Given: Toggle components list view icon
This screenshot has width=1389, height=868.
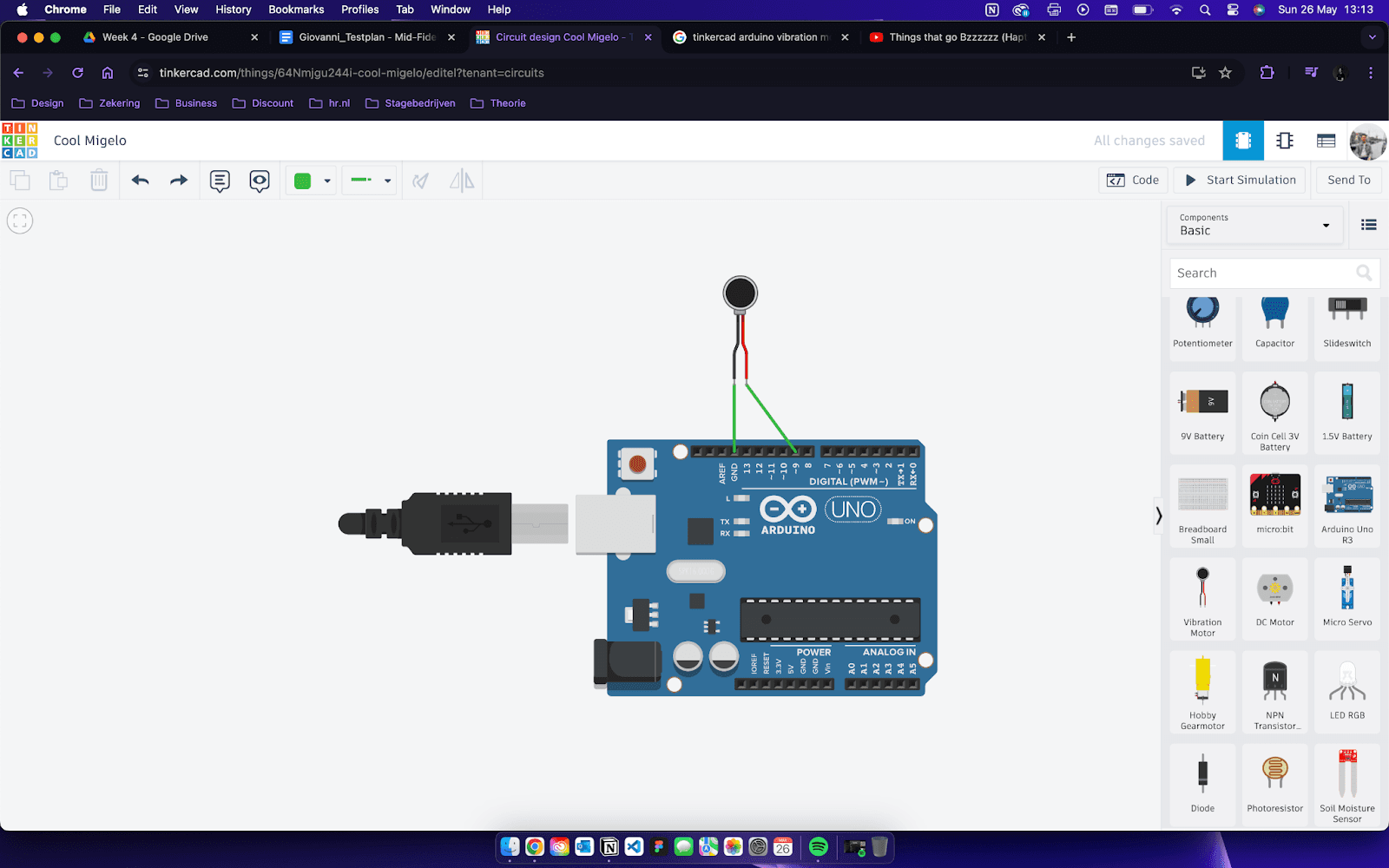Looking at the screenshot, I should click(1369, 225).
